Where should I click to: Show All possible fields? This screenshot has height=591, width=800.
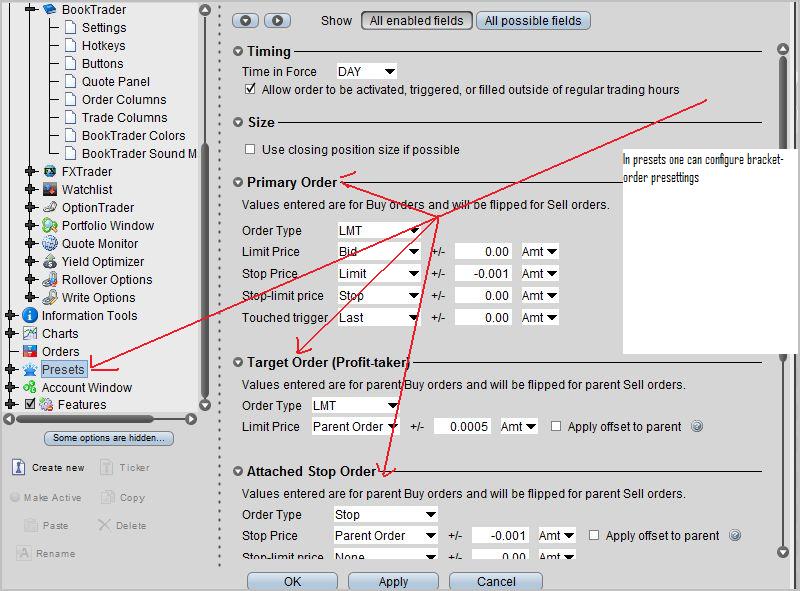[x=533, y=20]
